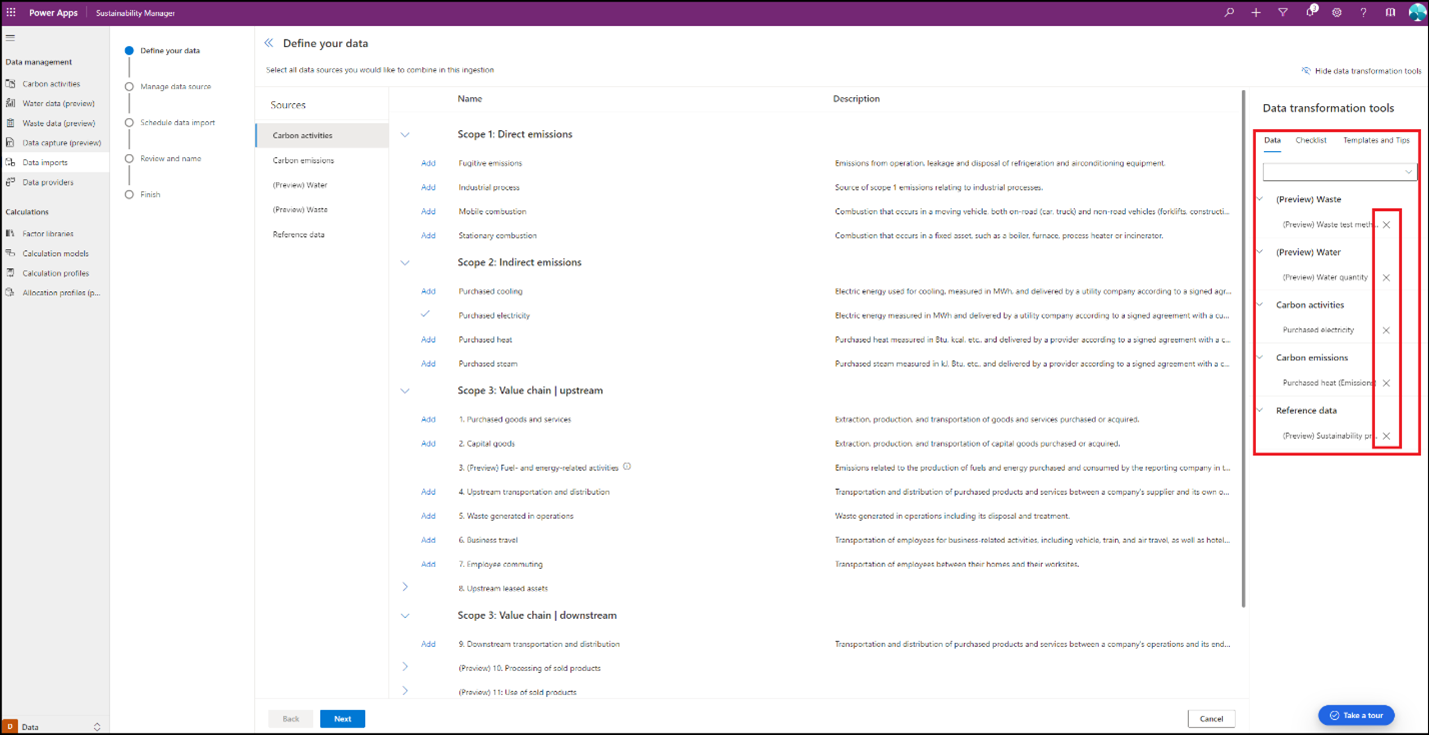Click the Cancel button

click(x=1211, y=719)
